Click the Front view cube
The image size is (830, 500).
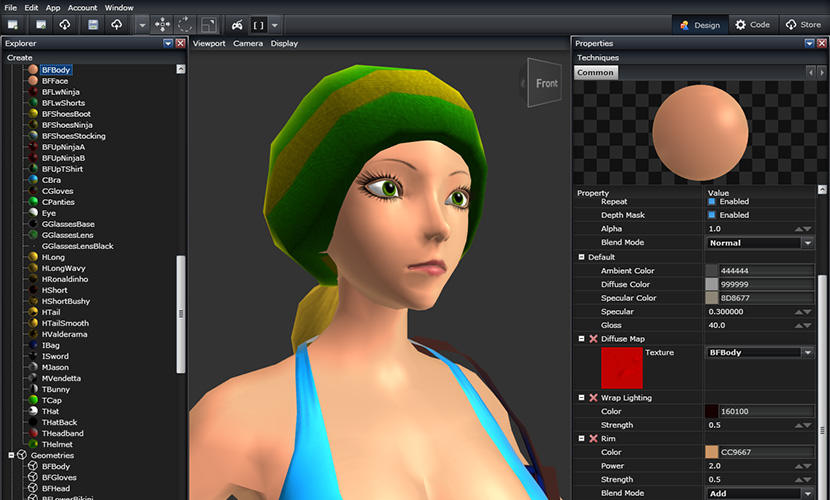pos(545,83)
